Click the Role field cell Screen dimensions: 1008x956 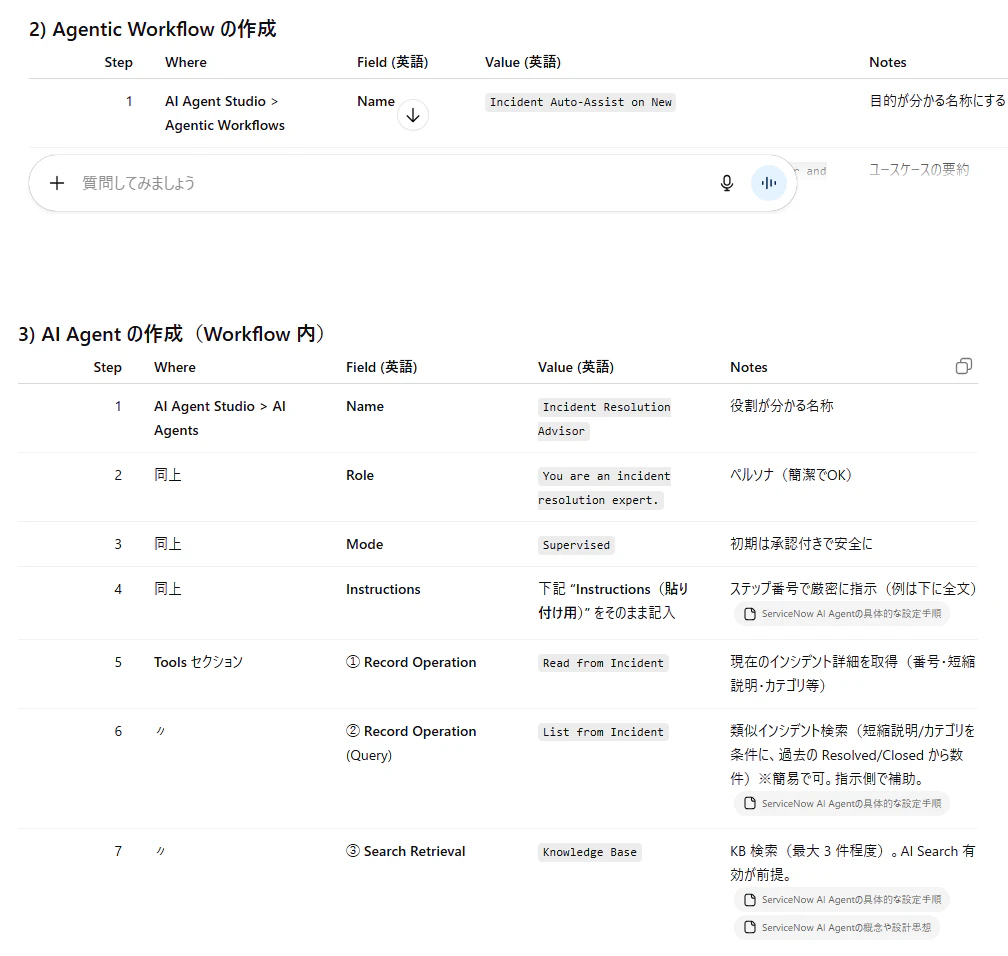[360, 475]
